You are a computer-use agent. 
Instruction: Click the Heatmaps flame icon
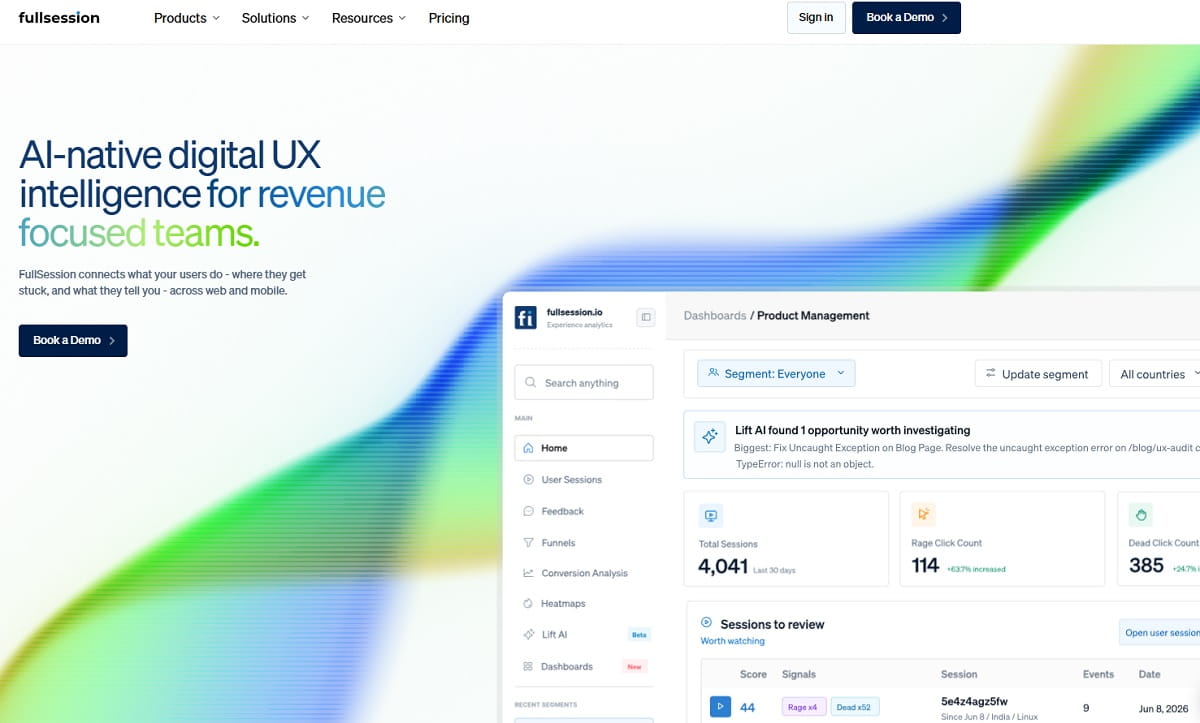pos(528,604)
